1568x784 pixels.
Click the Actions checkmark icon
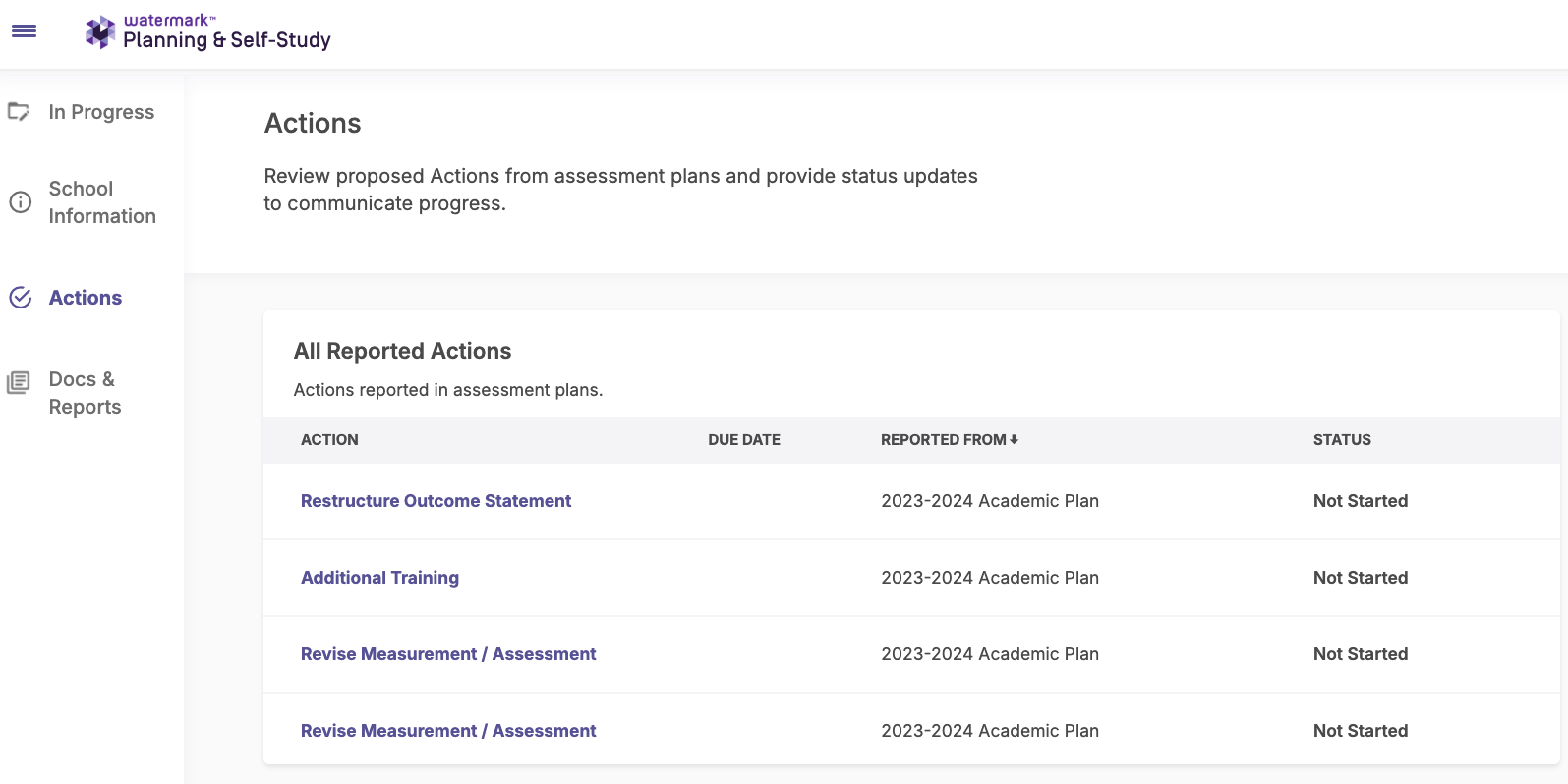pos(20,298)
